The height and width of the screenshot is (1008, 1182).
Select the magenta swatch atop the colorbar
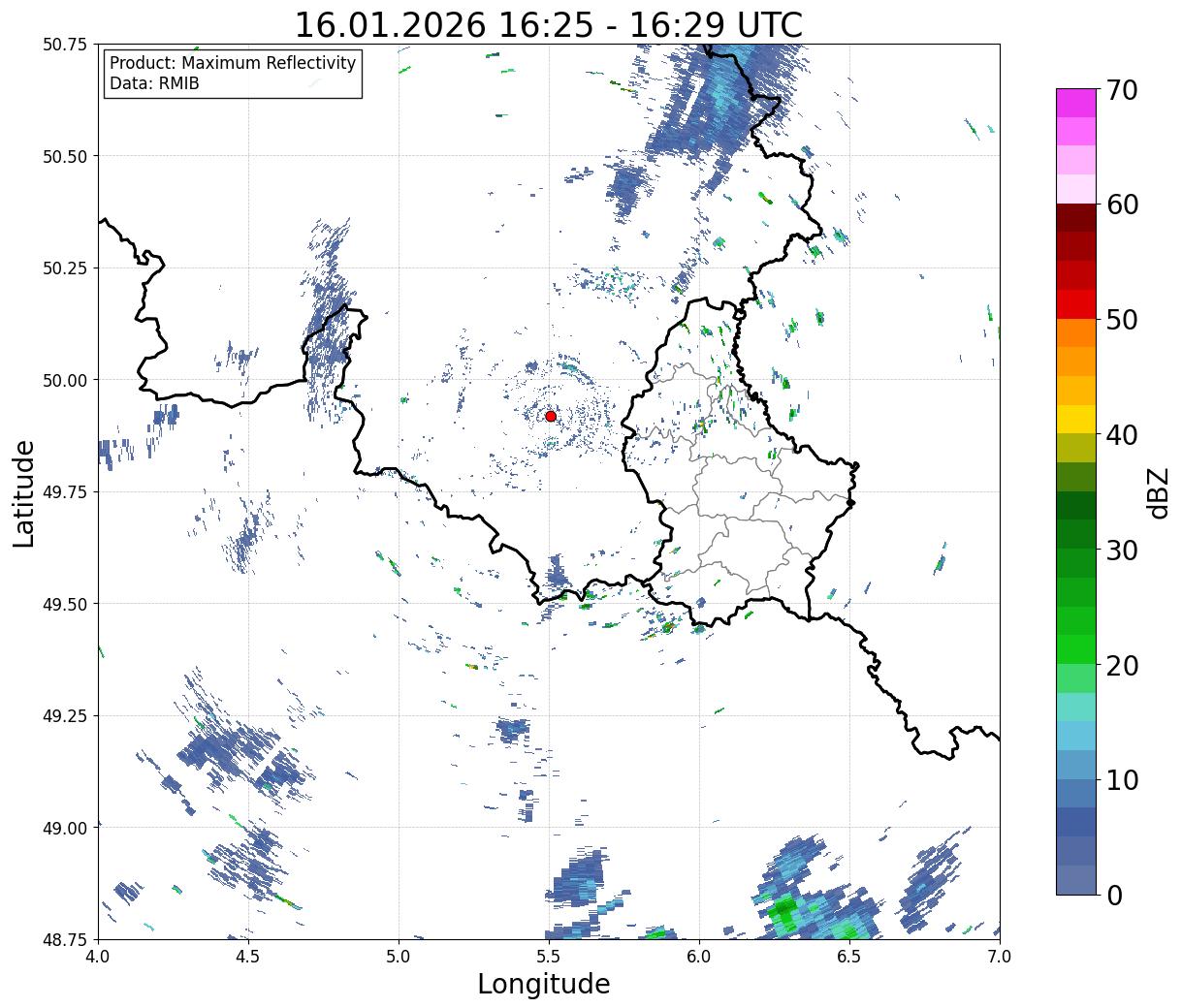tap(1076, 103)
